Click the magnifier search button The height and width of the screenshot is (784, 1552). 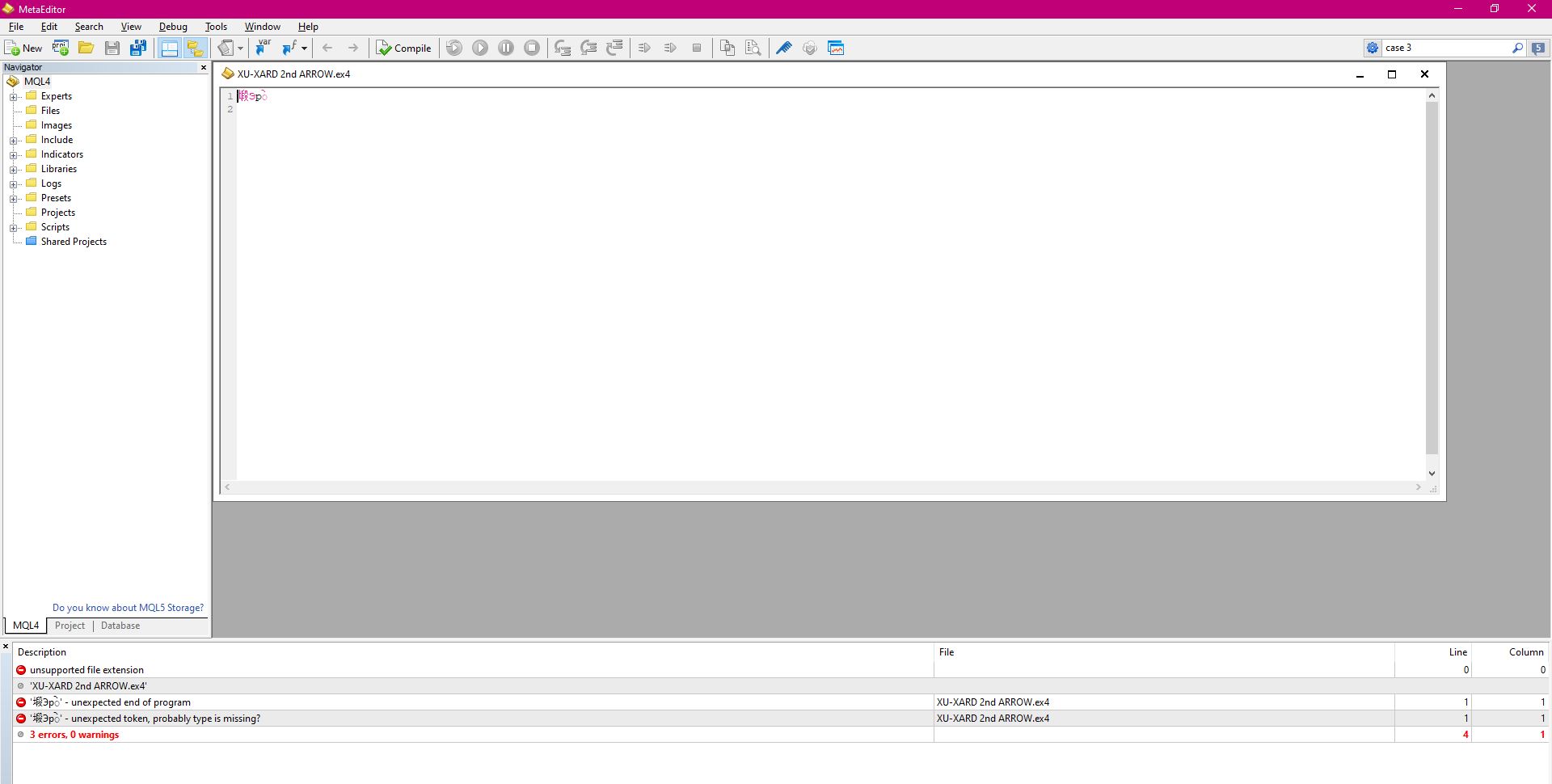[1517, 48]
